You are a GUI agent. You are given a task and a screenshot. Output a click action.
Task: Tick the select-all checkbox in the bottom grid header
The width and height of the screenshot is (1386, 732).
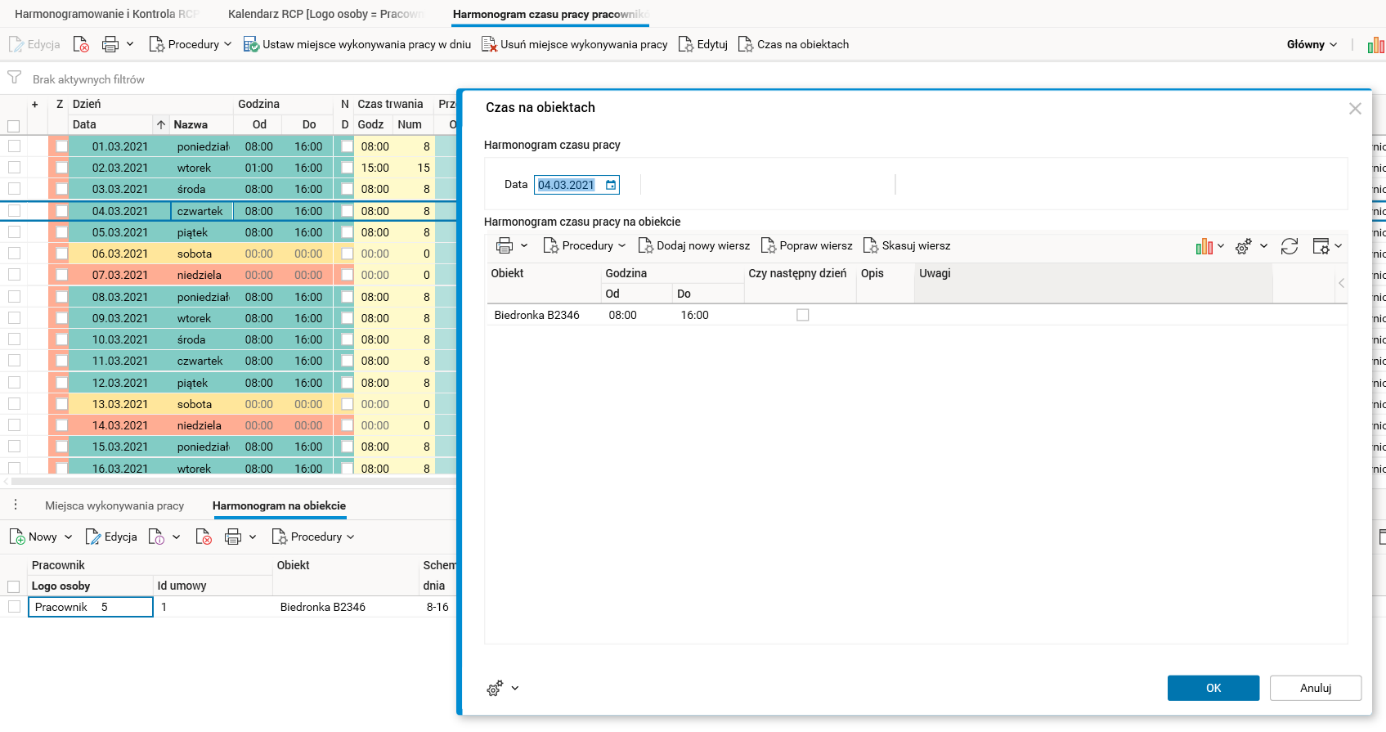coord(14,587)
